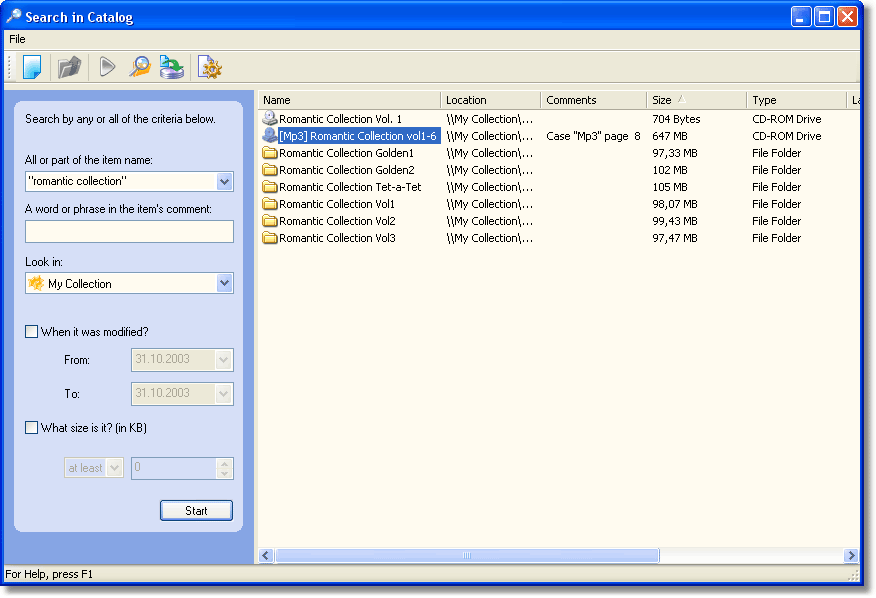This screenshot has height=598, width=876.
Task: Click the item's comment input field
Action: click(129, 231)
